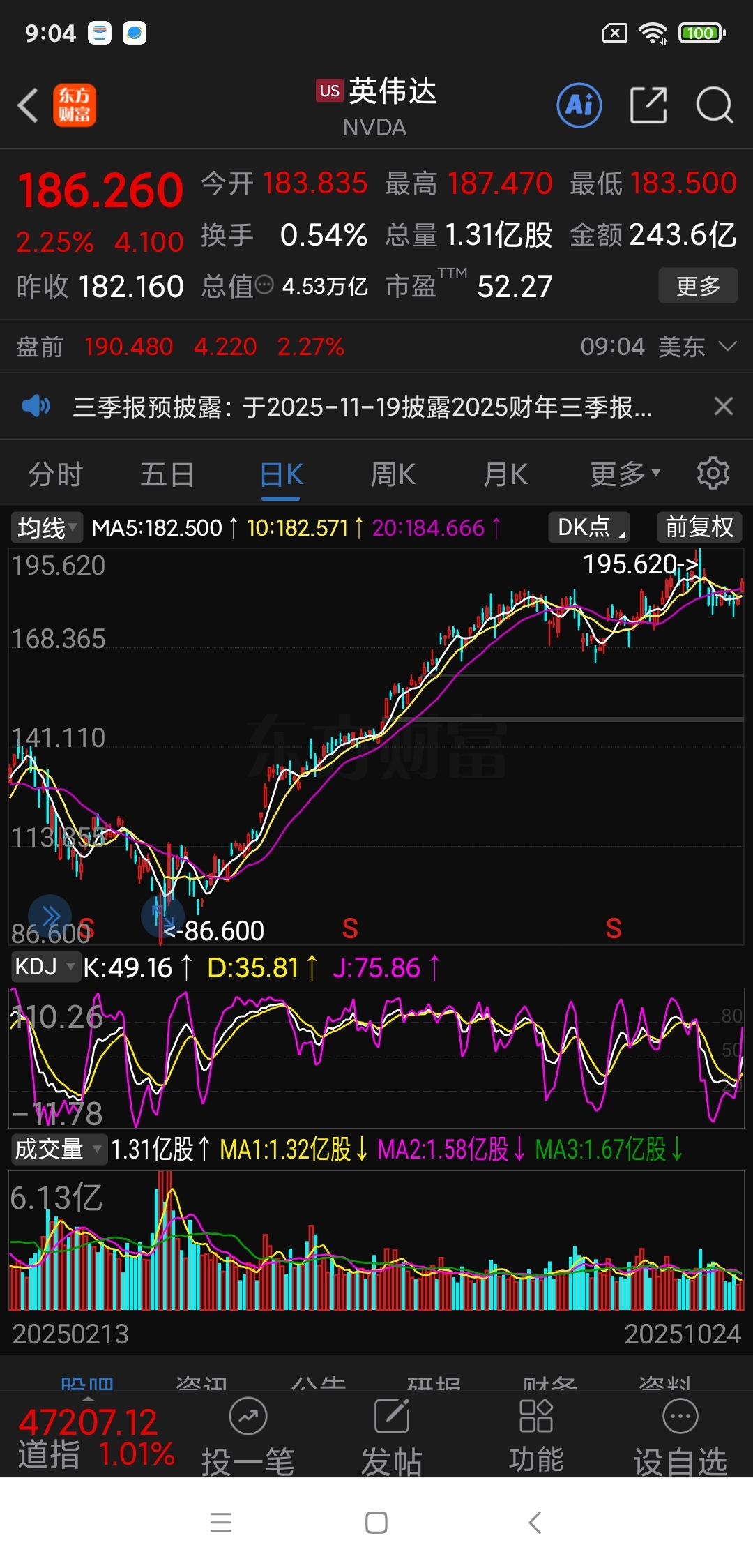The image size is (753, 1568).
Task: Tap the end date 20251024
Action: click(683, 1334)
